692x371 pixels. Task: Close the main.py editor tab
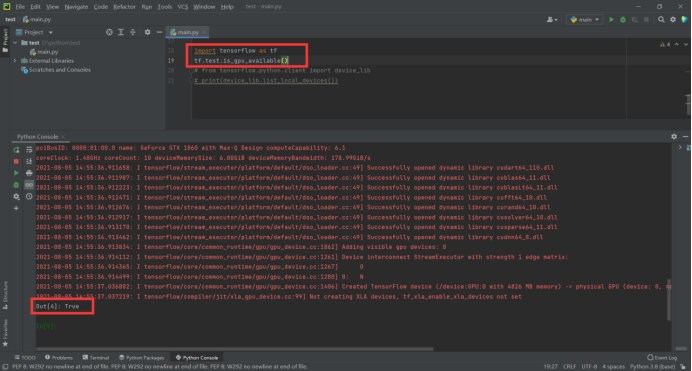click(x=203, y=32)
